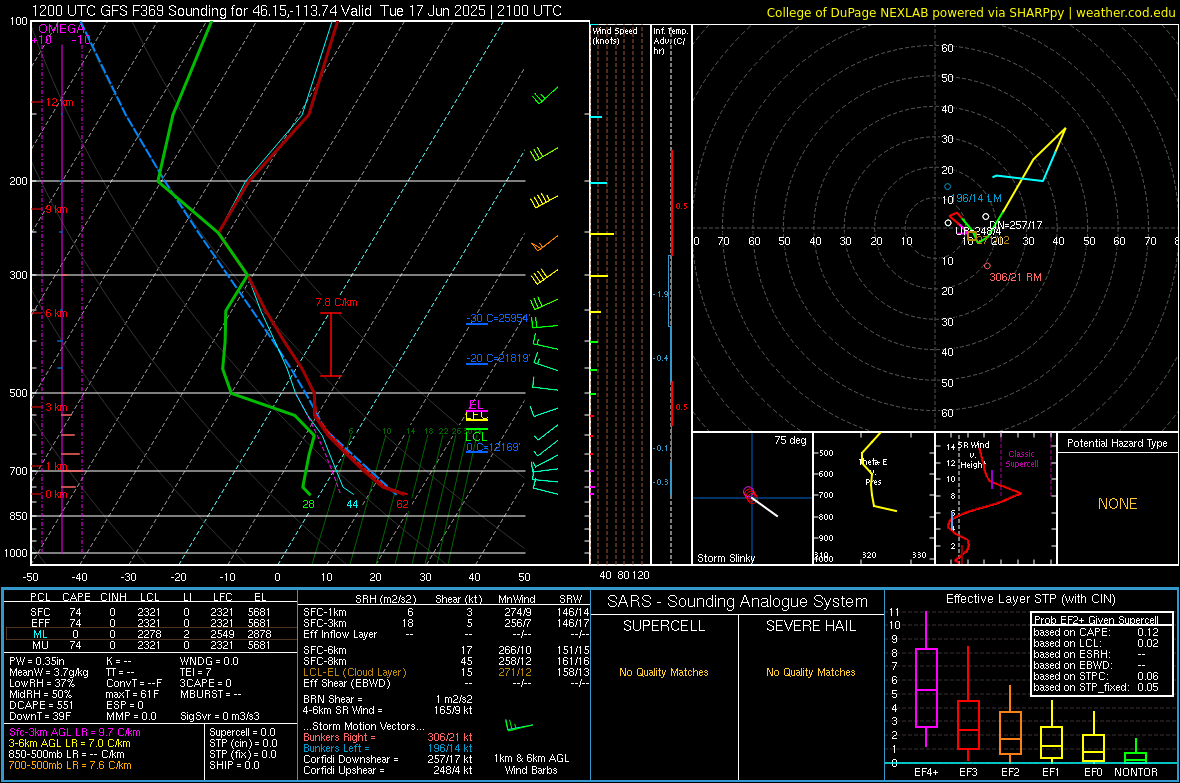Click the yellow "NONE" hazard type text
Viewport: 1180px width, 783px height.
pos(1118,504)
